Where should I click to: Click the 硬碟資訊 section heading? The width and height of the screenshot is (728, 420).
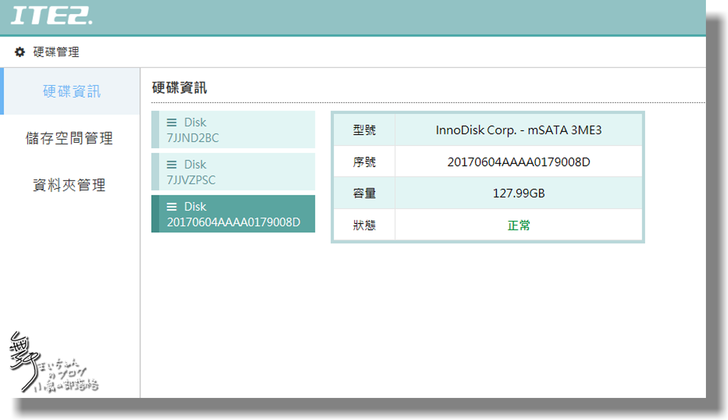[179, 87]
